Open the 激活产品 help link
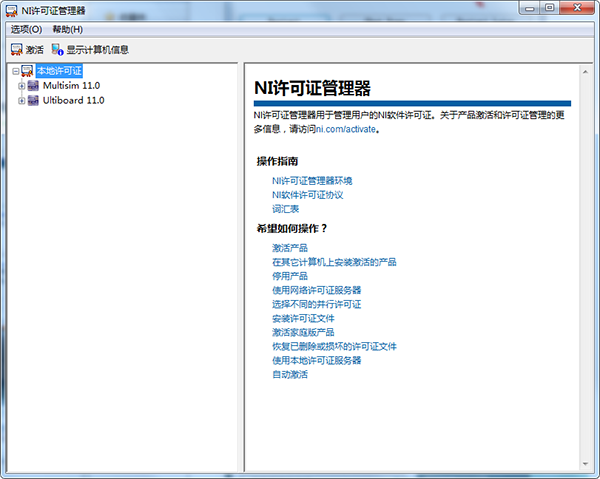 point(290,248)
